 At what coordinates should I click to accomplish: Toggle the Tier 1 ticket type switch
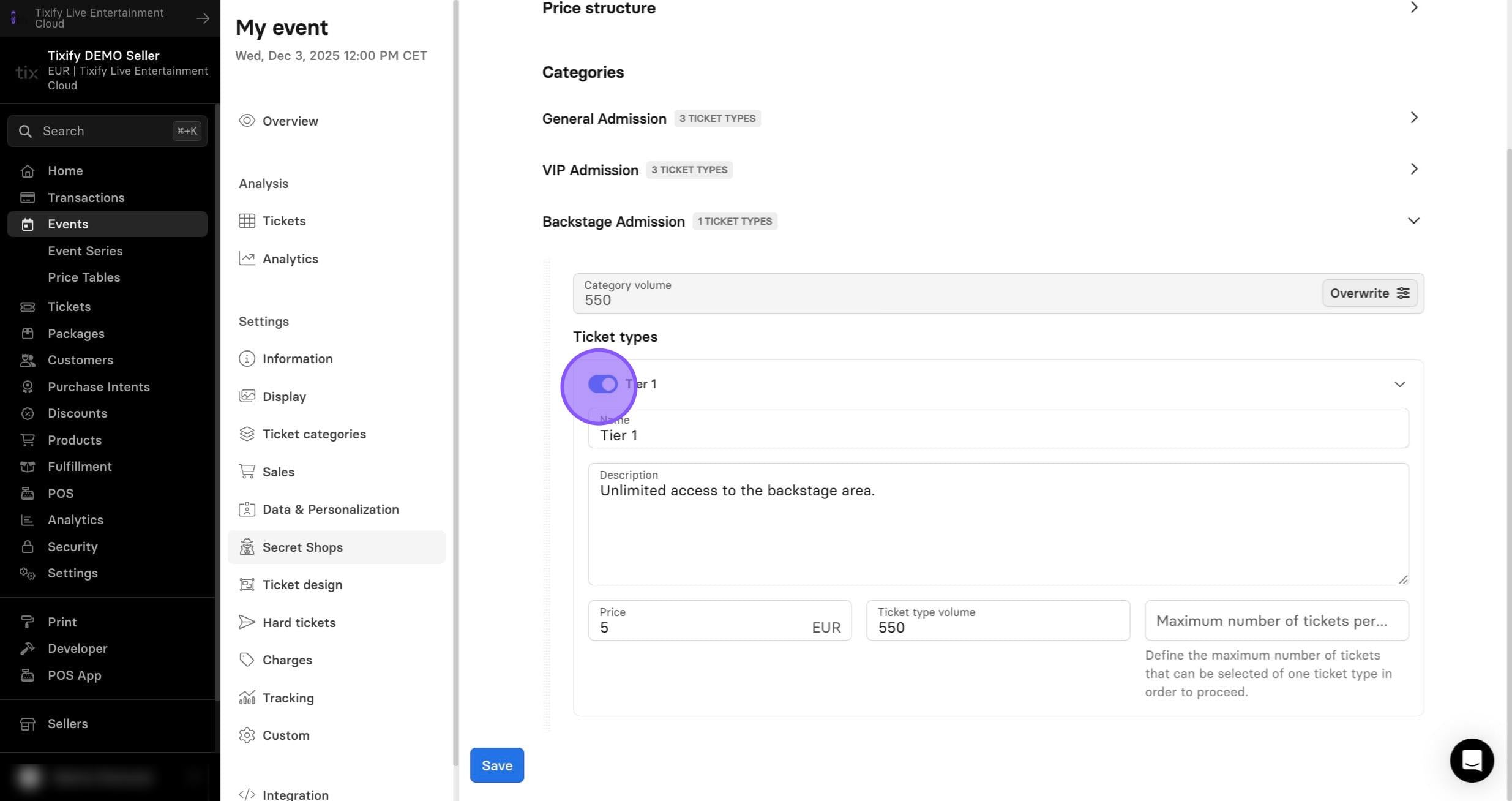(603, 384)
